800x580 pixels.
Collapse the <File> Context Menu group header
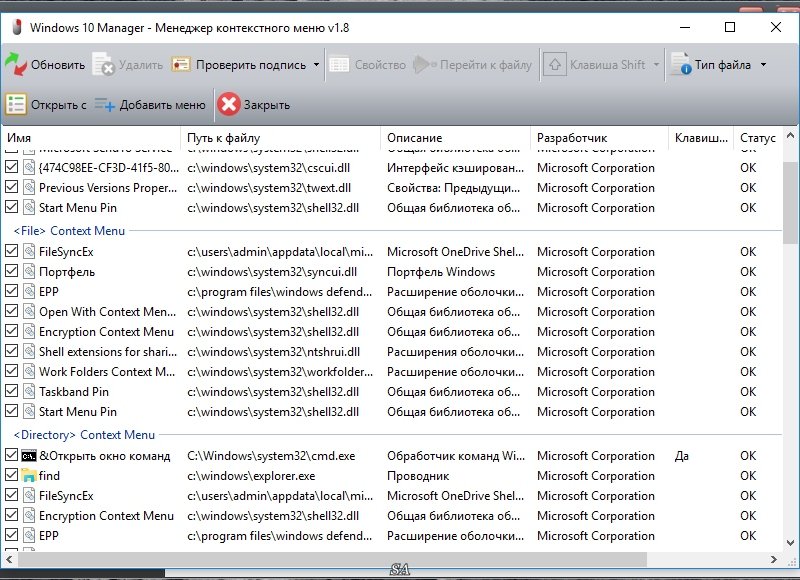[x=69, y=231]
